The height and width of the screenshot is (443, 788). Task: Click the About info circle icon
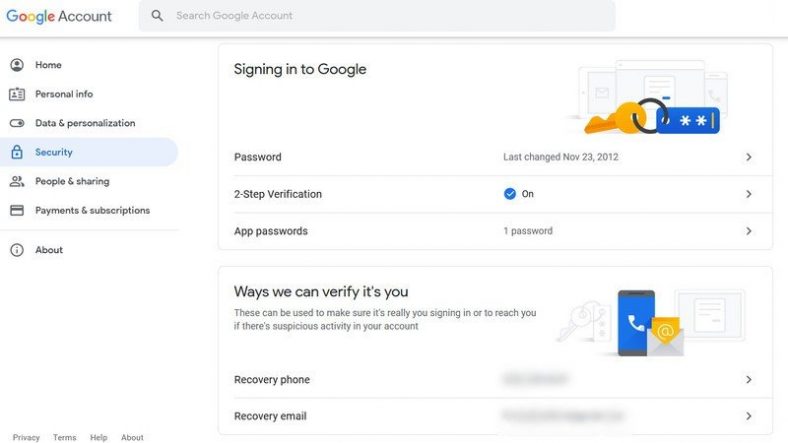17,250
